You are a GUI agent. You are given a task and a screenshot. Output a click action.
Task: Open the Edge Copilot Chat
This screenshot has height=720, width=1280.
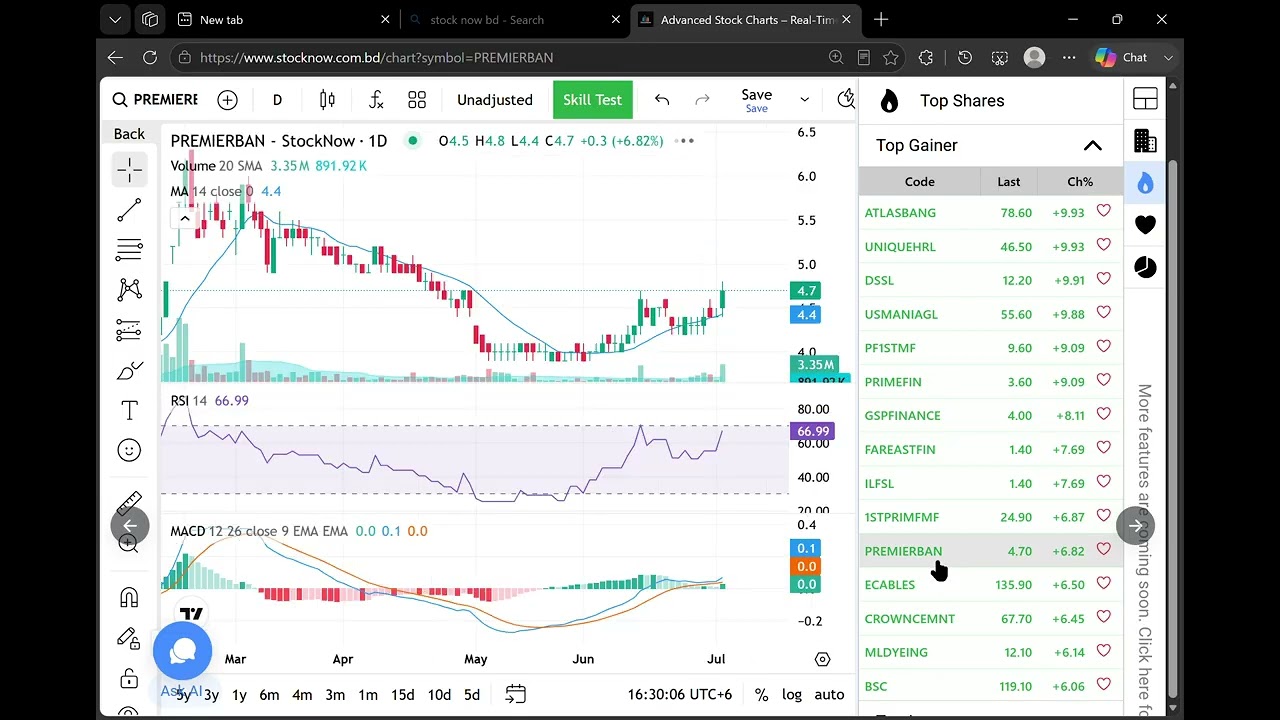pos(1122,58)
